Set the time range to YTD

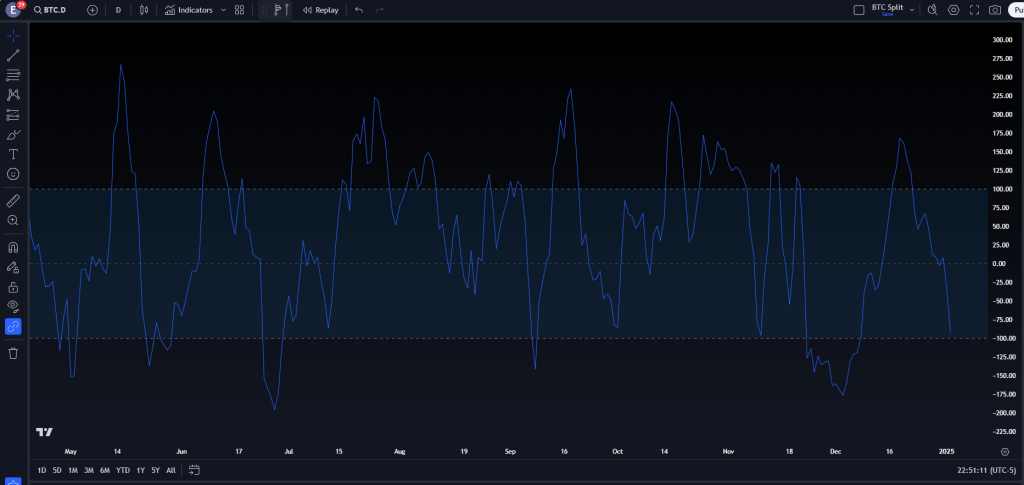(x=123, y=470)
